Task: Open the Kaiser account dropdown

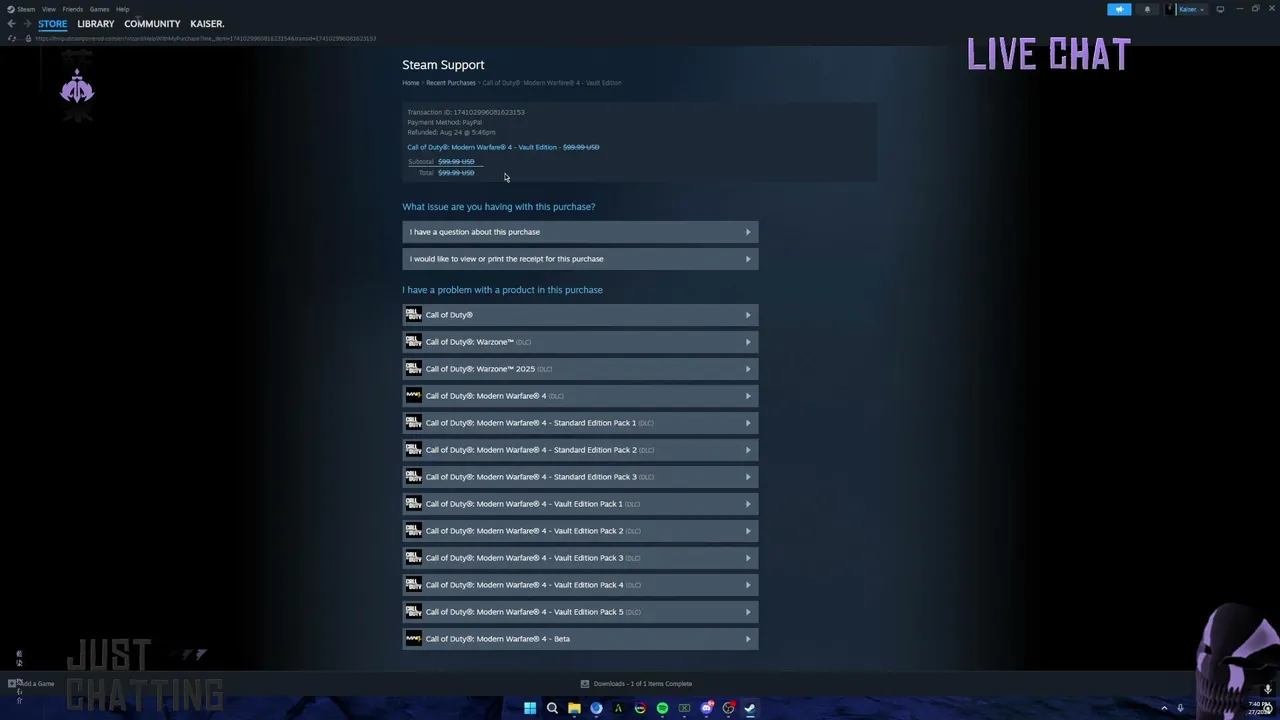Action: [x=1186, y=9]
